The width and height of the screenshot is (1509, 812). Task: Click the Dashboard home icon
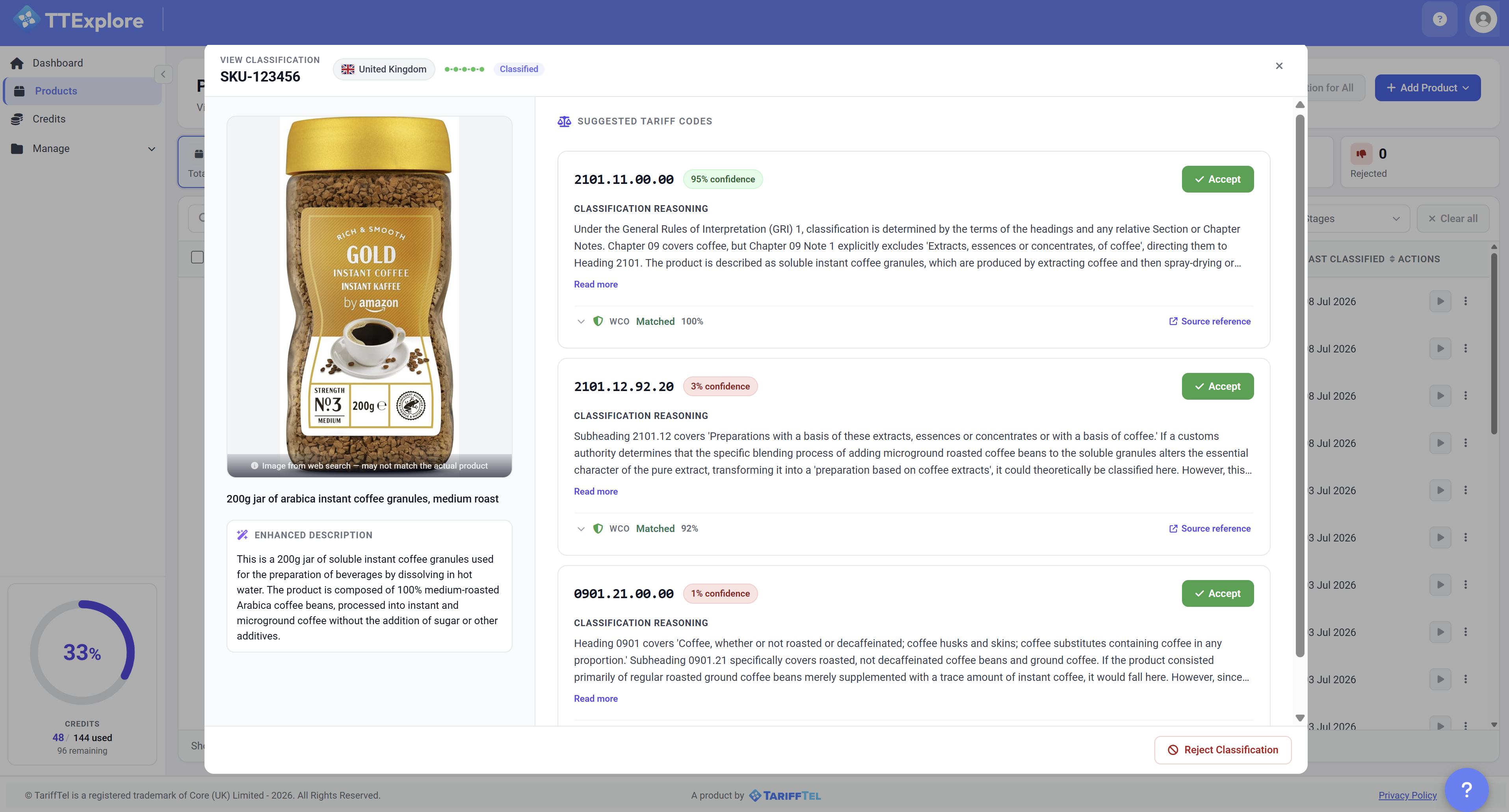tap(17, 63)
